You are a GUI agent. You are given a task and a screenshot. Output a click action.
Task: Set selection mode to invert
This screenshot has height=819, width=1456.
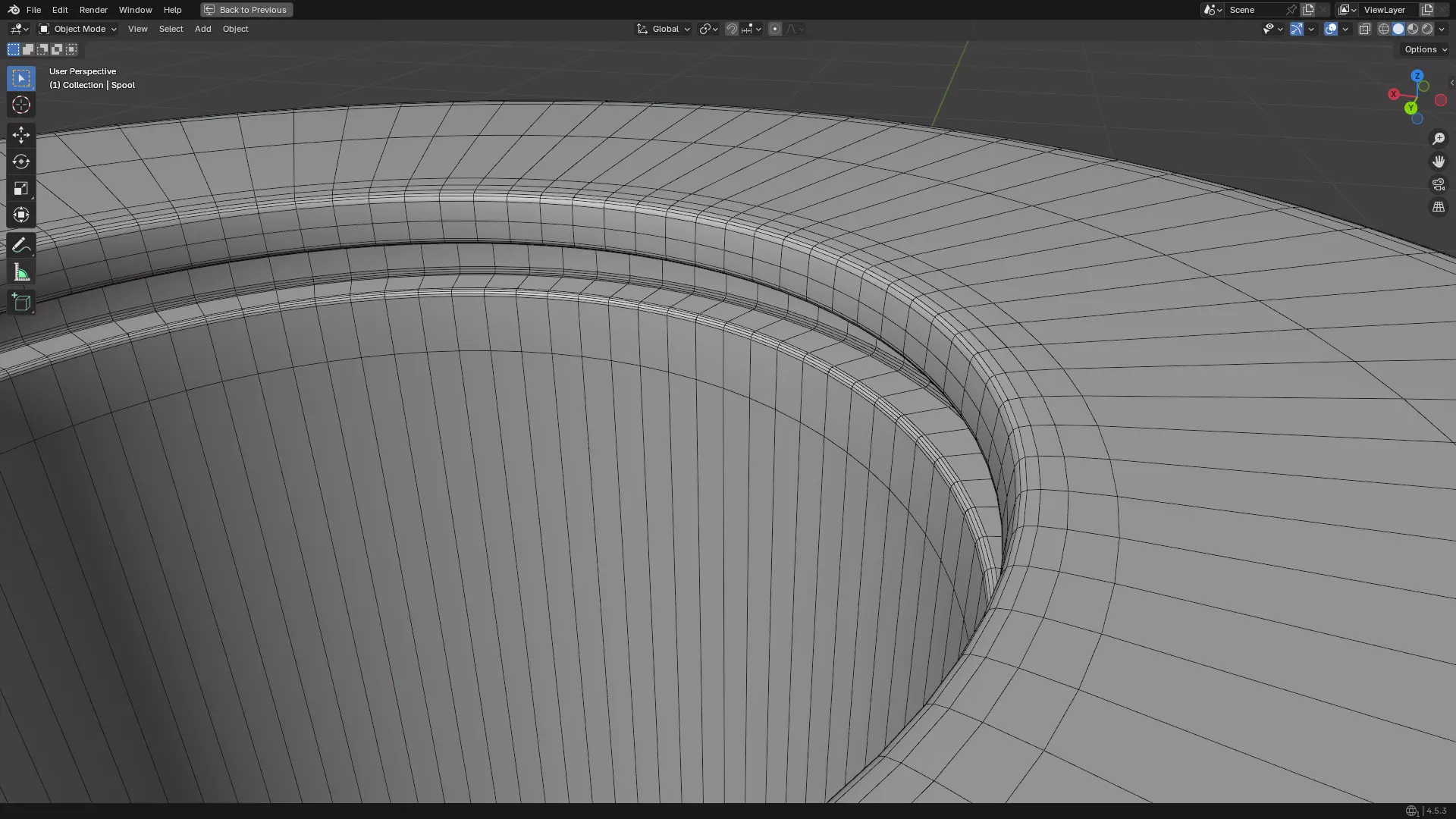(x=57, y=49)
